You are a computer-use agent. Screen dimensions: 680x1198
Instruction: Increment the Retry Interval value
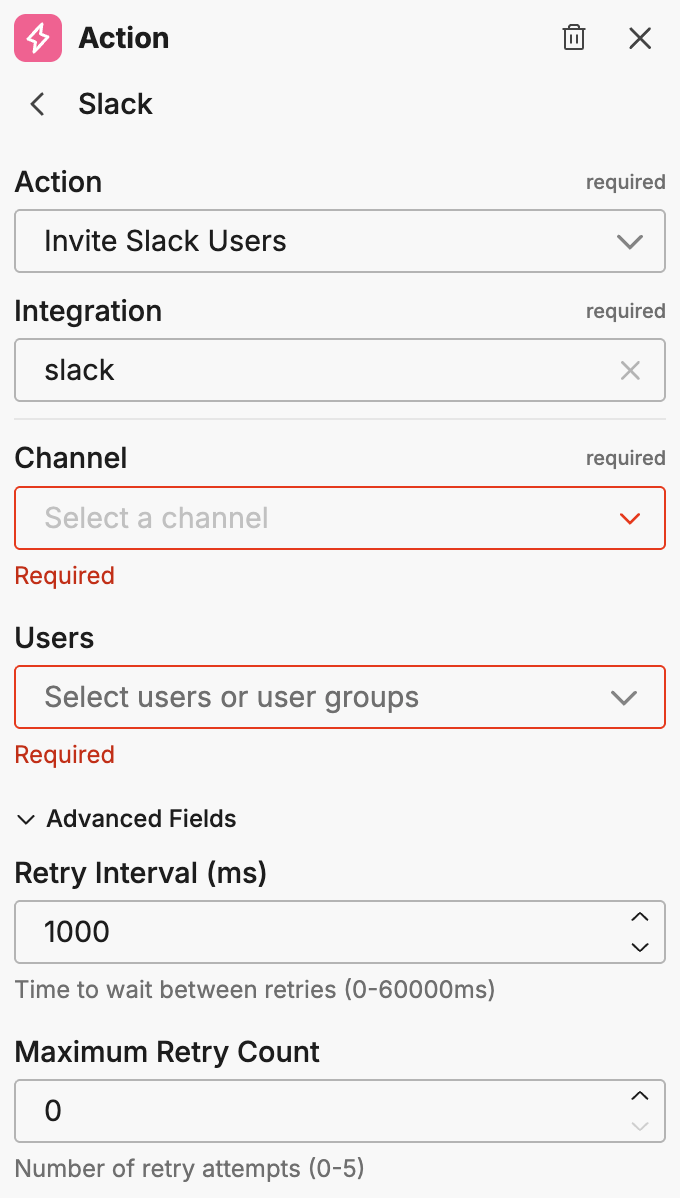coord(640,917)
